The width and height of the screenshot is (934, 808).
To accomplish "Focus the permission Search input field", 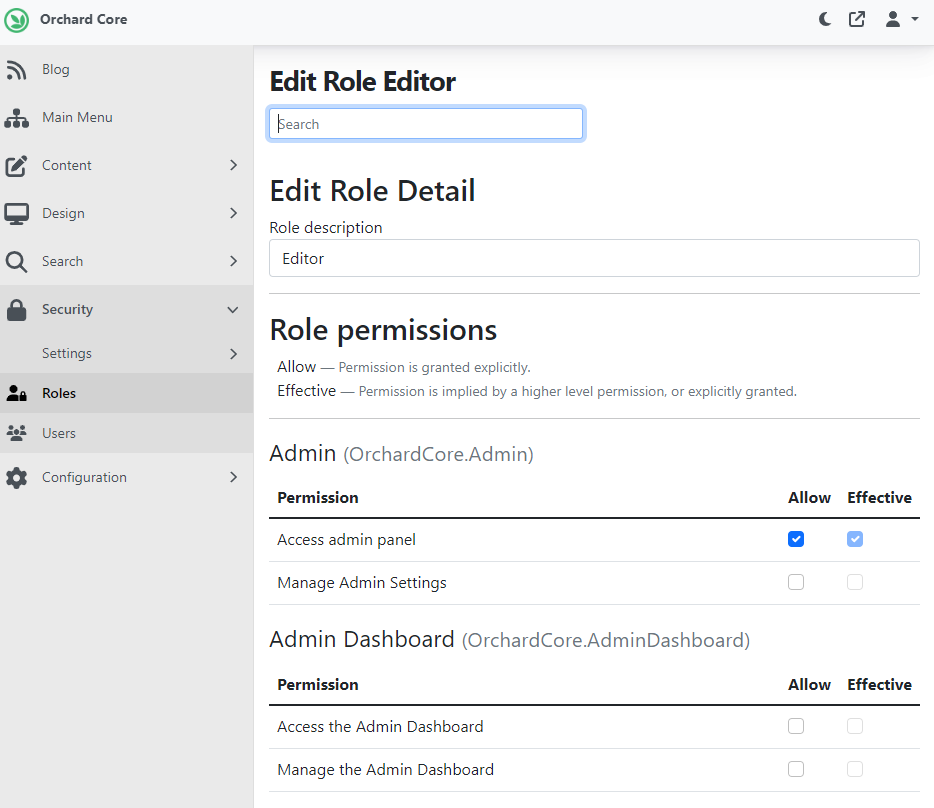I will point(426,124).
